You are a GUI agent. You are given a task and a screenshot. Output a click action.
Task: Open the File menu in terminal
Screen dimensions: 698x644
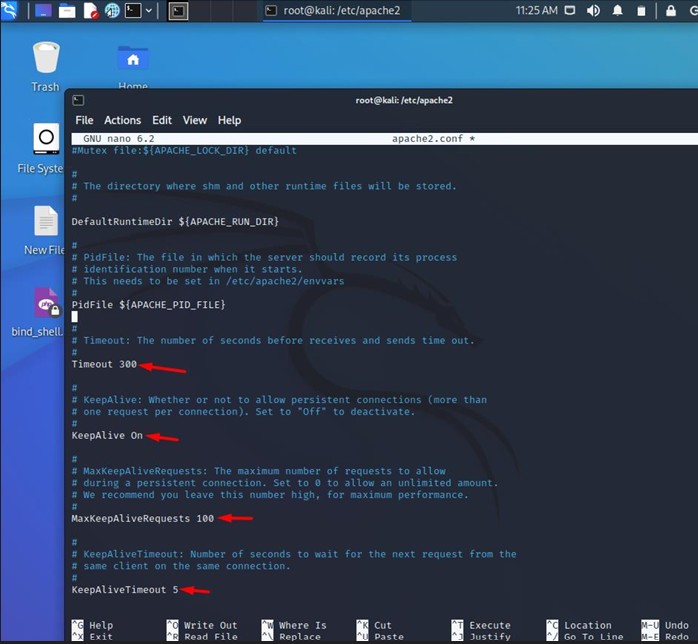click(84, 120)
